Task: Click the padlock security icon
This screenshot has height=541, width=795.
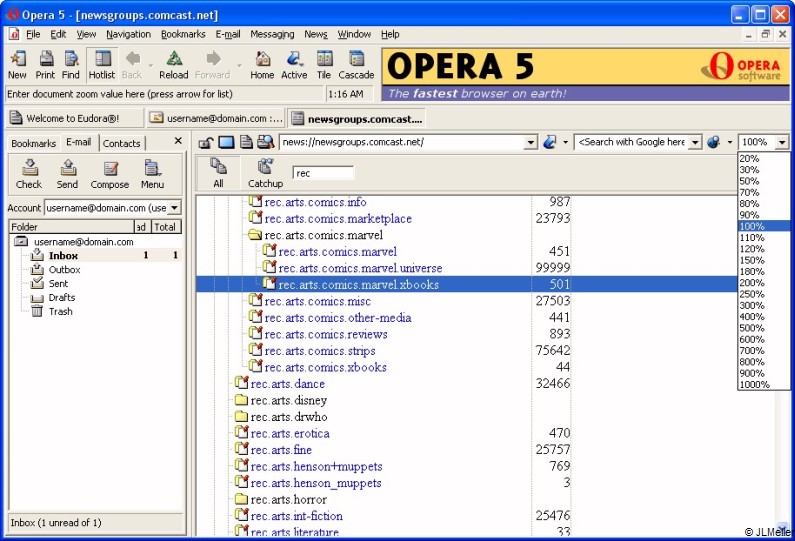Action: point(205,142)
